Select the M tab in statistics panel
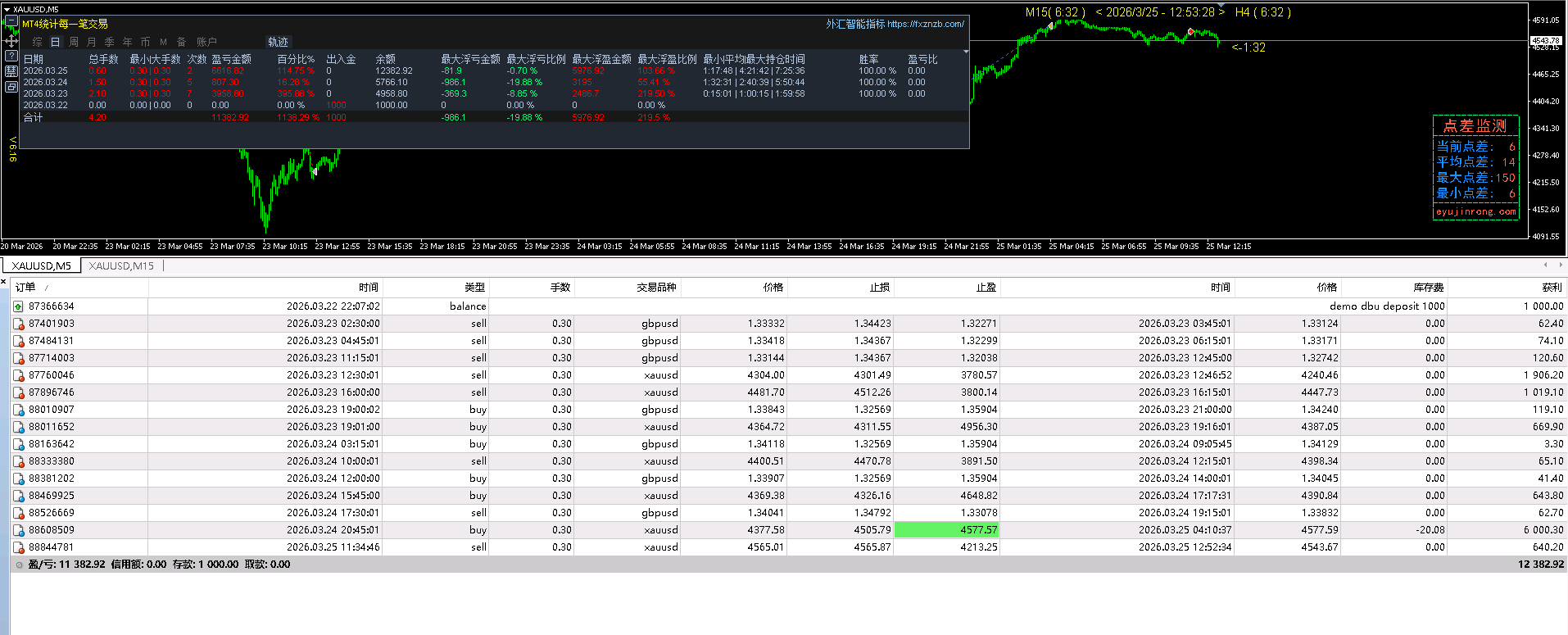The height and width of the screenshot is (635, 1568). coord(163,42)
